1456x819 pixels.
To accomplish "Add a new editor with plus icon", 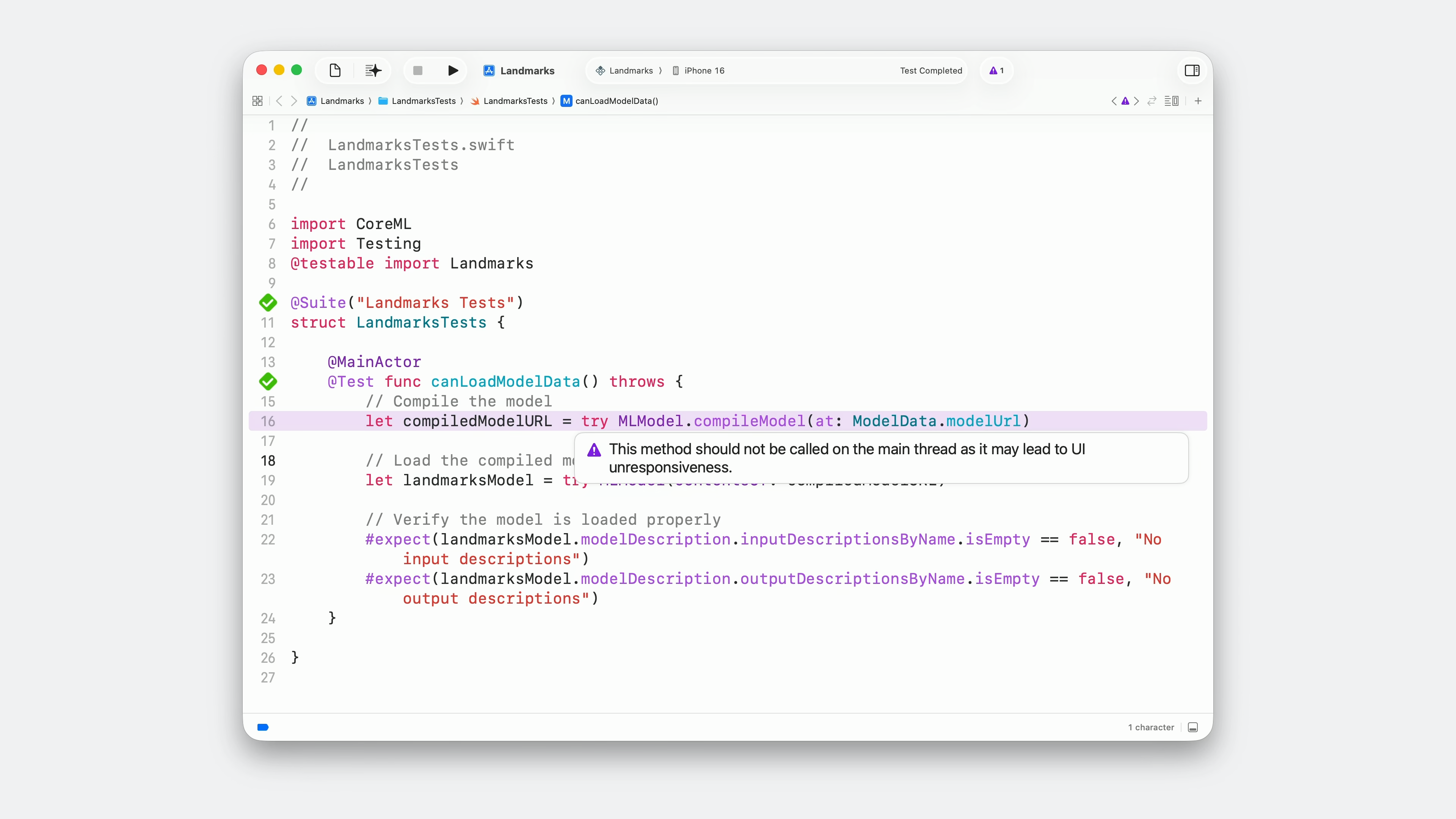I will click(x=1198, y=101).
